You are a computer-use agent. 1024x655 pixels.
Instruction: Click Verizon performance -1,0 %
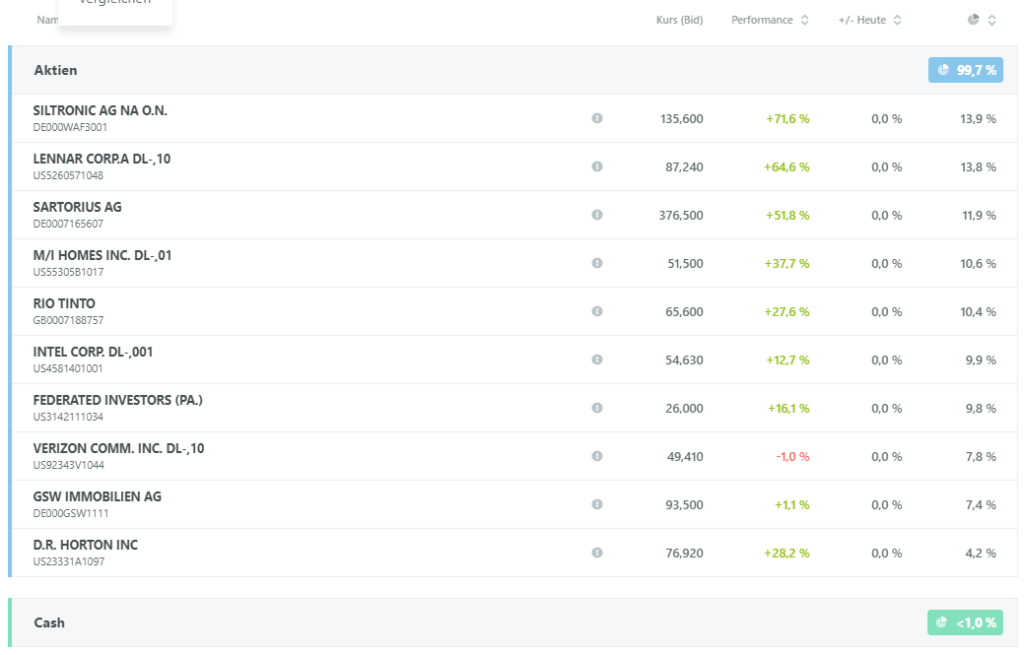click(793, 457)
